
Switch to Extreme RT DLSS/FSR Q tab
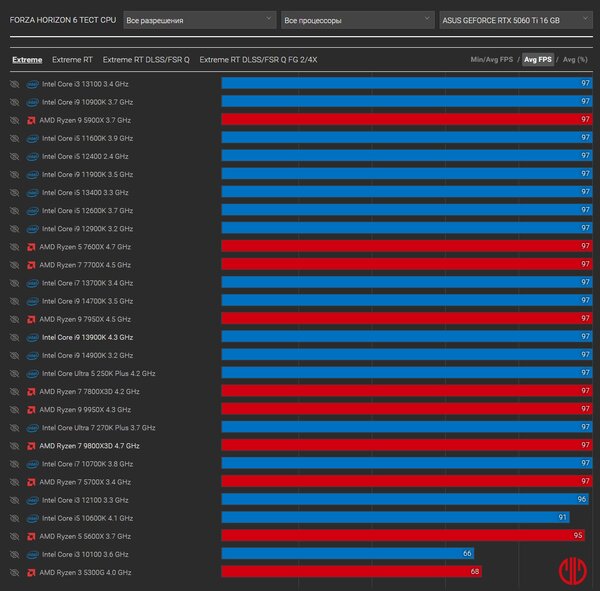pos(146,60)
